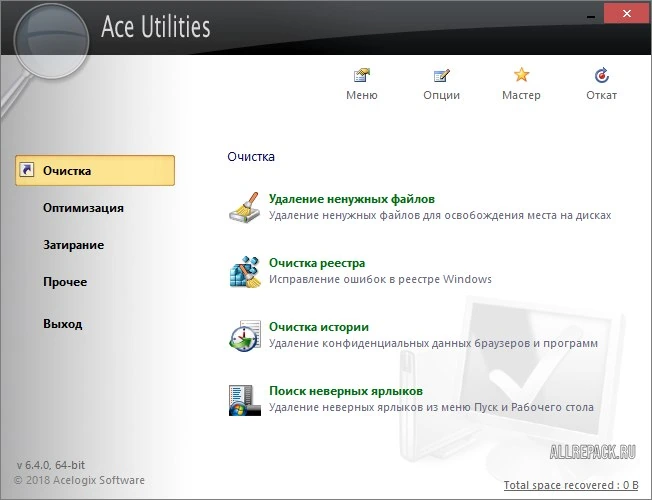This screenshot has width=652, height=500.
Task: Click the broom icon for Удаление ненужных файлов
Action: click(245, 207)
